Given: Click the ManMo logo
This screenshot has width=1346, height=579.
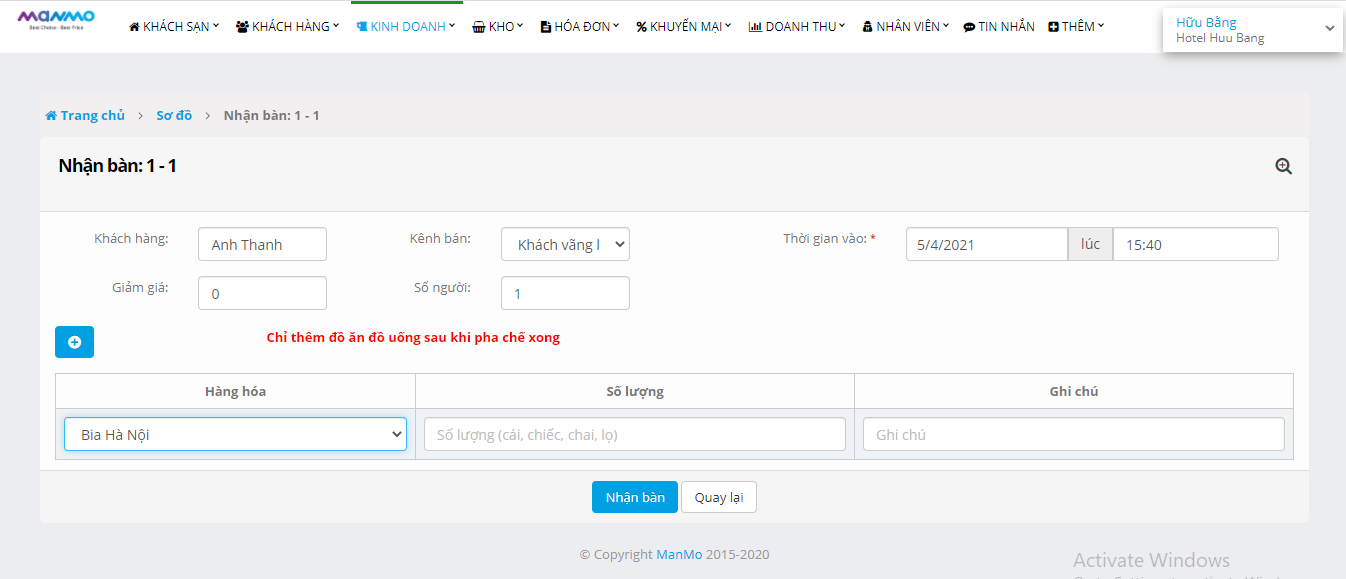Looking at the screenshot, I should point(56,20).
